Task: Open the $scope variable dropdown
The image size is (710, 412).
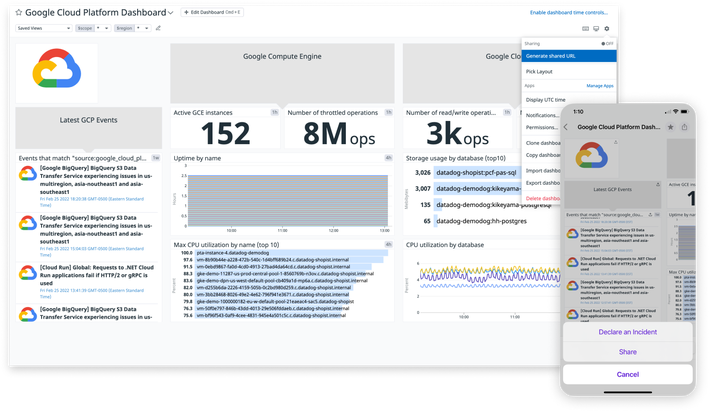Action: click(93, 28)
